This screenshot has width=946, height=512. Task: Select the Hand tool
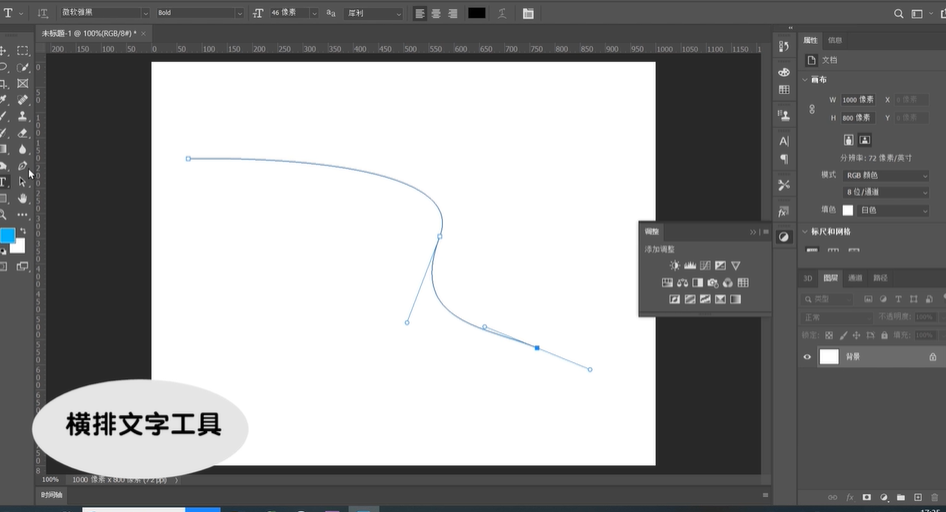click(23, 198)
